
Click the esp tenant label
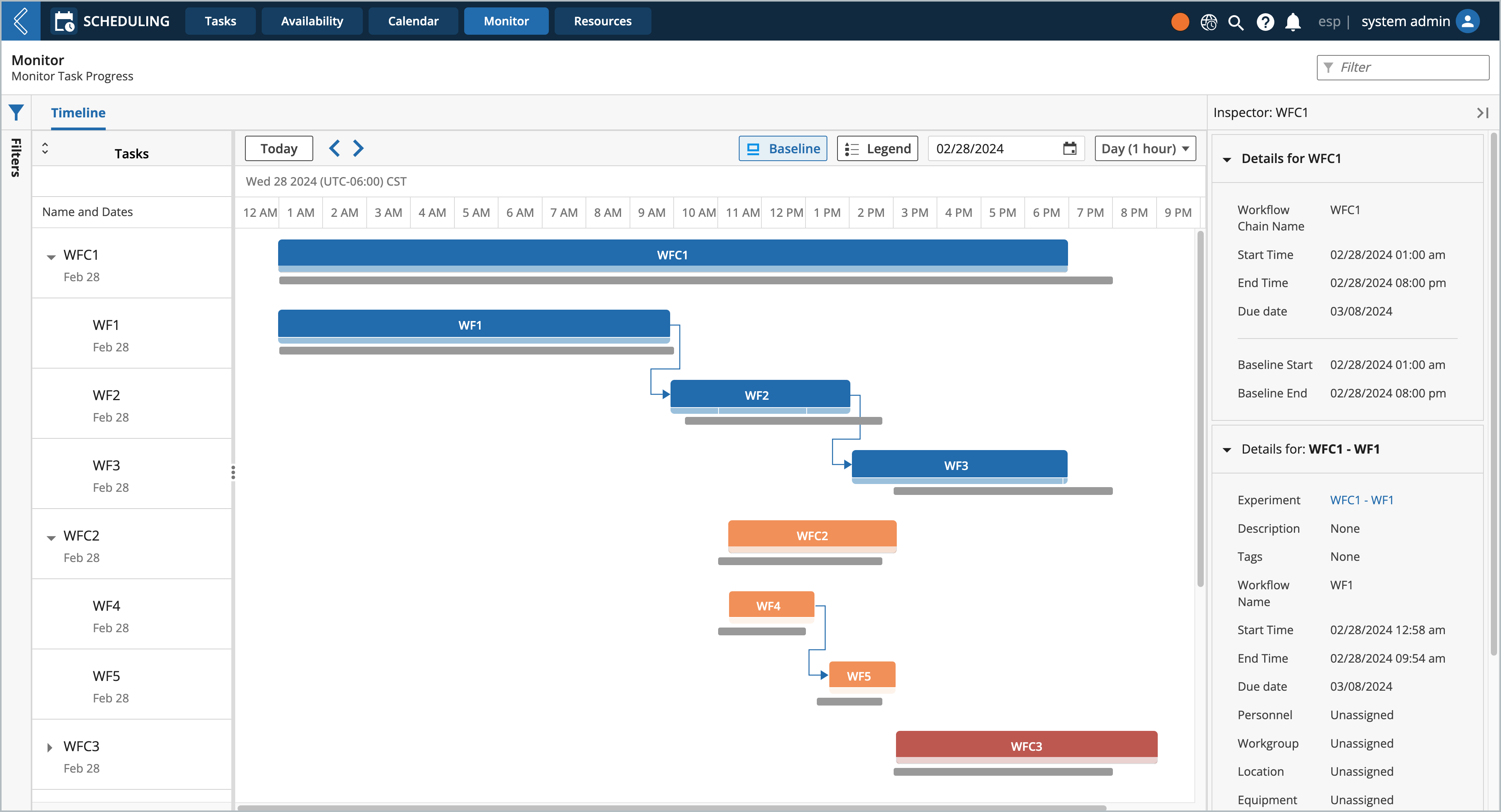tap(1329, 21)
